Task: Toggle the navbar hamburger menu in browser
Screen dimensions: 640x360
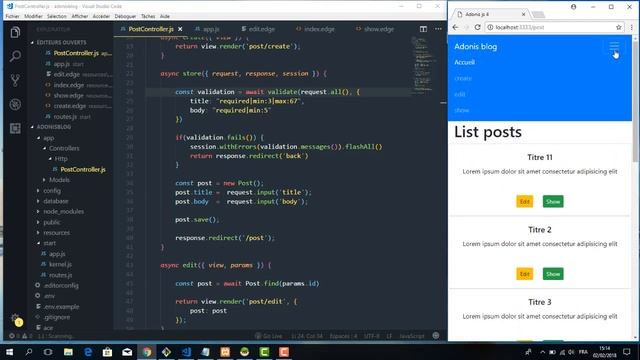Action: coord(613,47)
